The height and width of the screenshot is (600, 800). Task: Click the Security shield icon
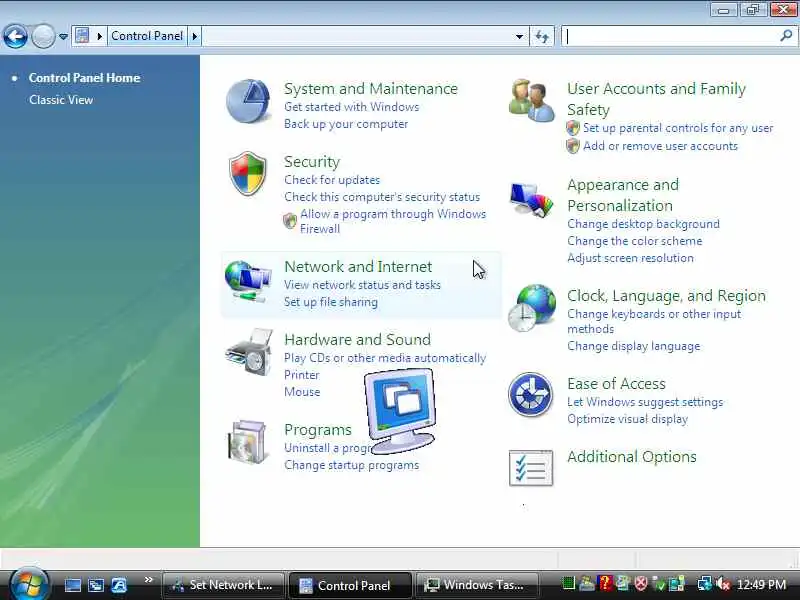[248, 173]
